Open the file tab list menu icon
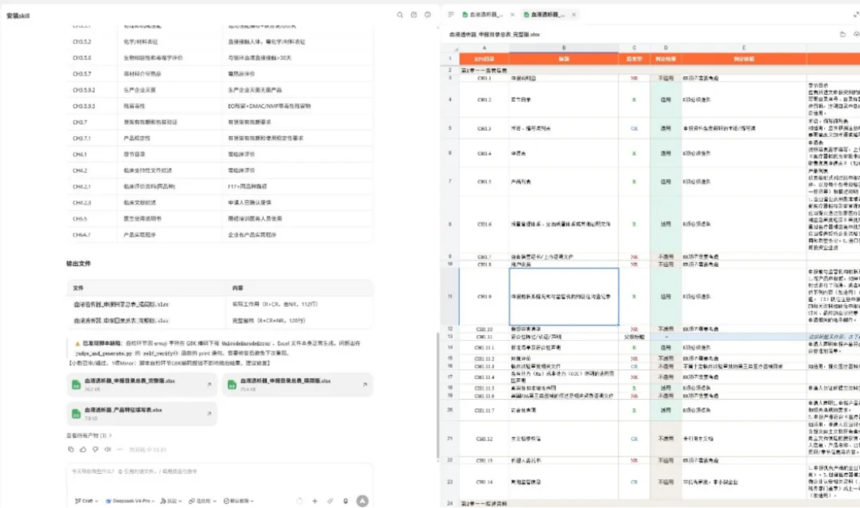This screenshot has width=860, height=508. (x=451, y=15)
